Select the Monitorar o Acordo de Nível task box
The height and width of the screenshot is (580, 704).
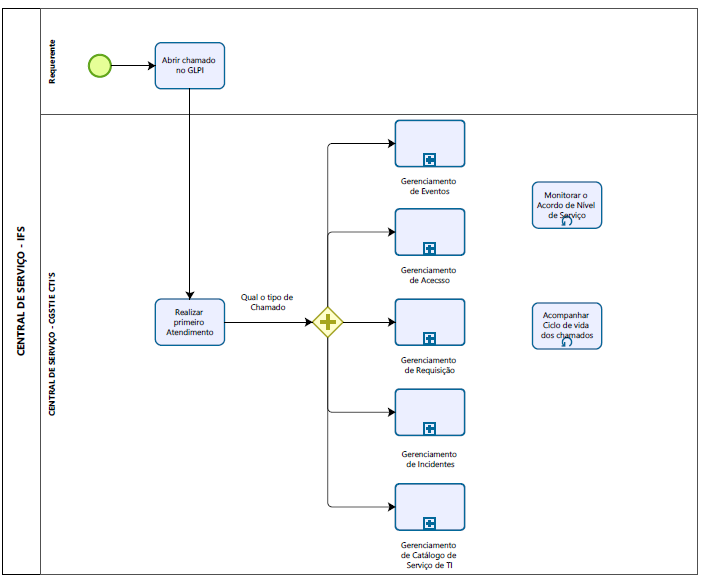[x=567, y=203]
